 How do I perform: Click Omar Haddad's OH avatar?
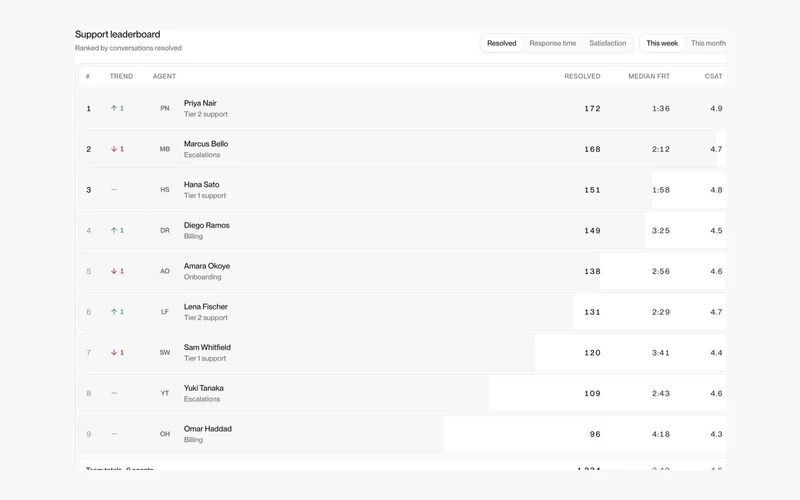[x=164, y=434]
